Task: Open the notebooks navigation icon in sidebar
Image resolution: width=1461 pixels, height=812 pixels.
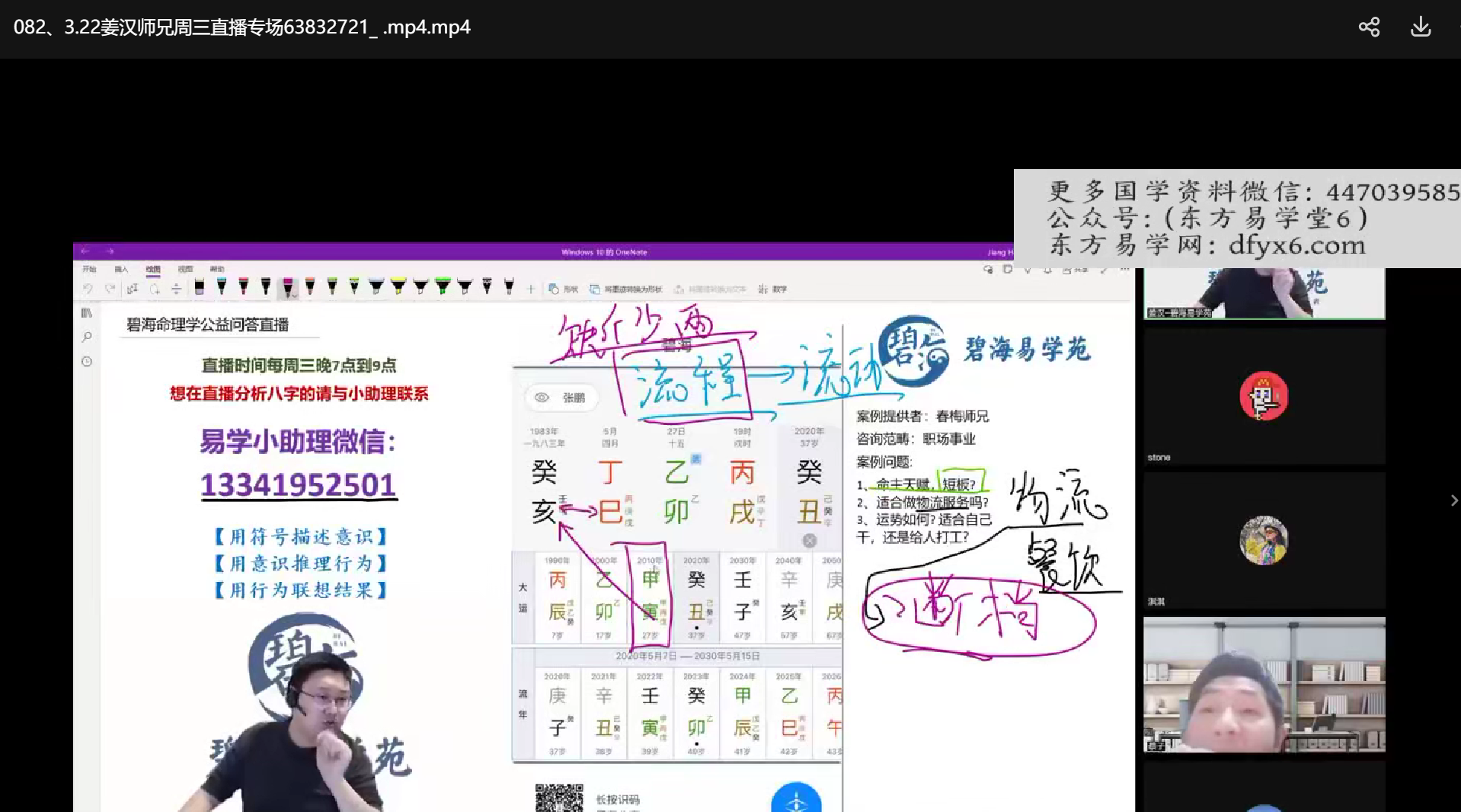Action: 87,313
